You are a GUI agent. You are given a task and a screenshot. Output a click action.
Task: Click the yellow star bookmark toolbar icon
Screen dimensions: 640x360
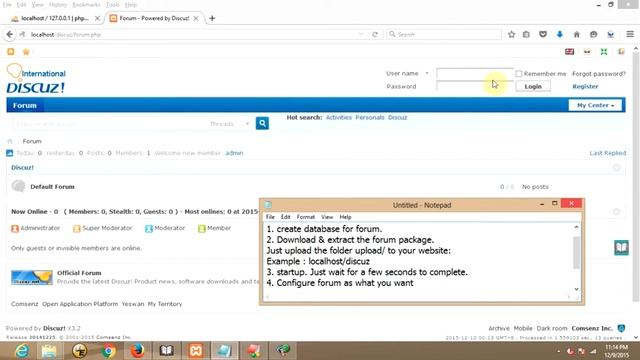pos(26,52)
